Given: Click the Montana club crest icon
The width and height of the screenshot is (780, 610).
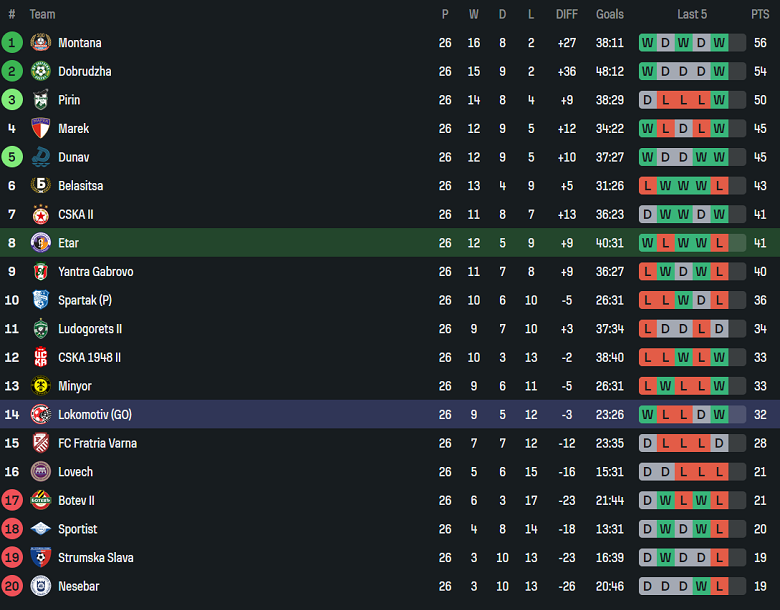Looking at the screenshot, I should point(41,43).
